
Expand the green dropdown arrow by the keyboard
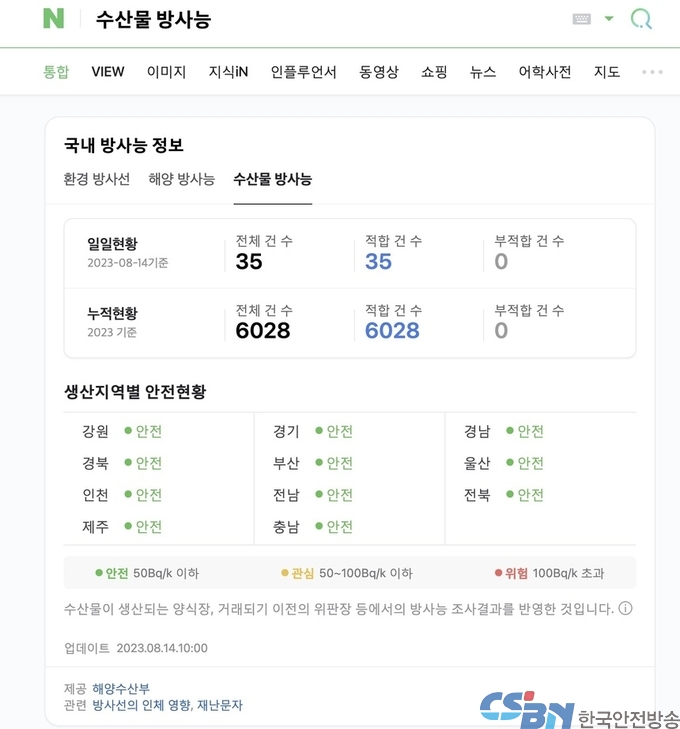click(x=609, y=19)
